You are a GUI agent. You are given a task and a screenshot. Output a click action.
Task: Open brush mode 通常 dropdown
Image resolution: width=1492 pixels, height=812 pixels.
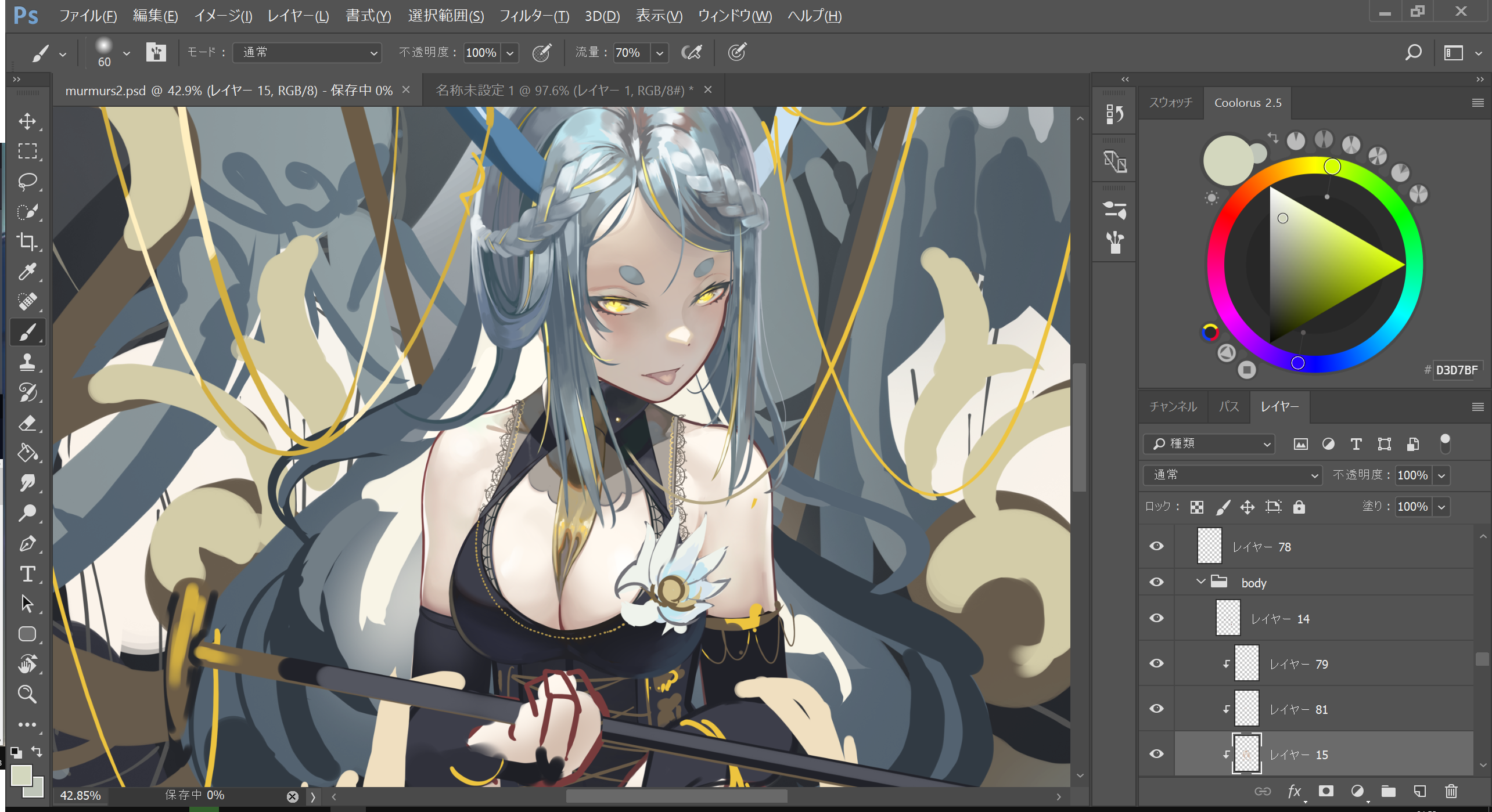coord(307,53)
